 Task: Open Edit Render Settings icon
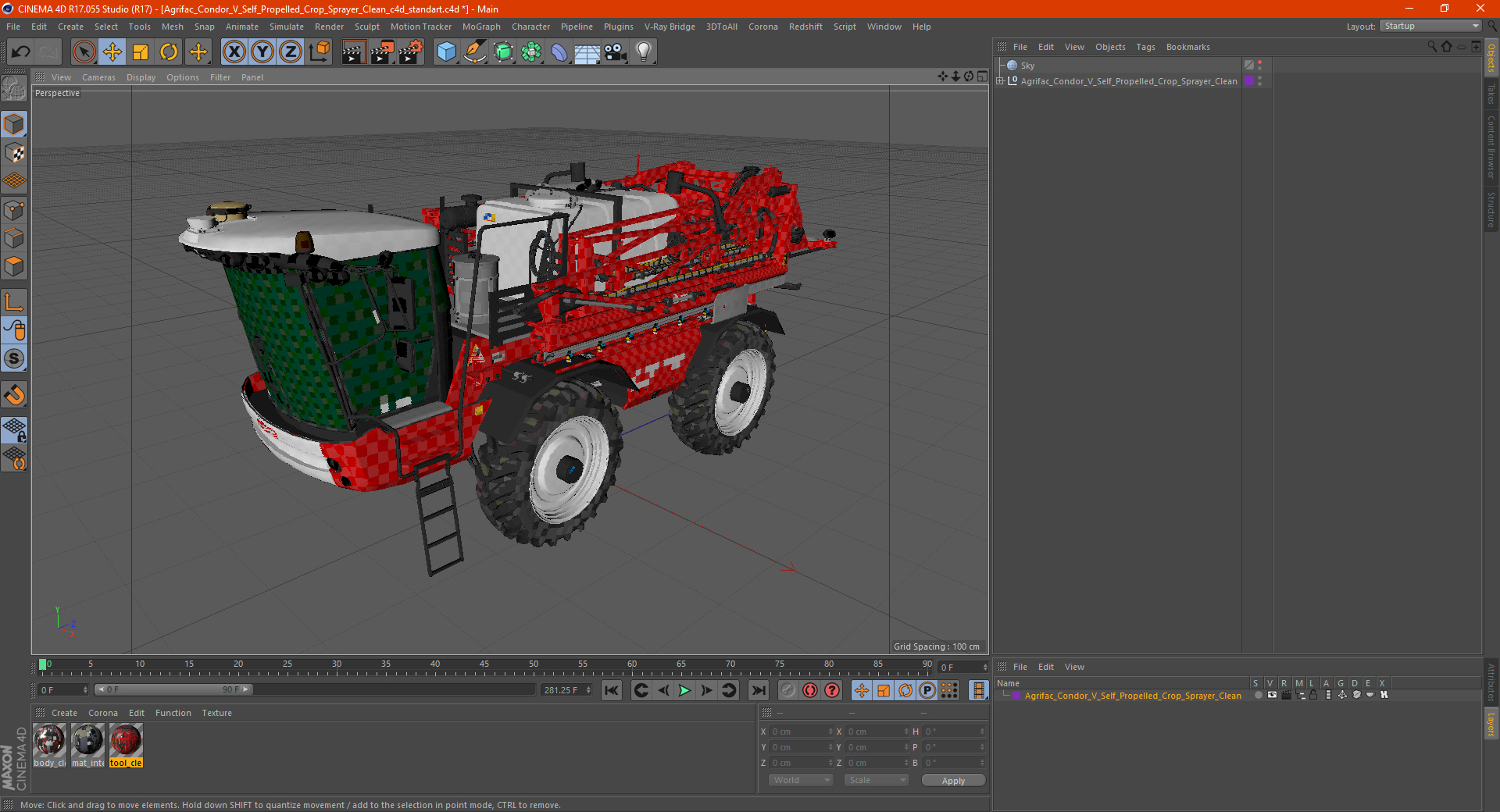click(x=410, y=52)
